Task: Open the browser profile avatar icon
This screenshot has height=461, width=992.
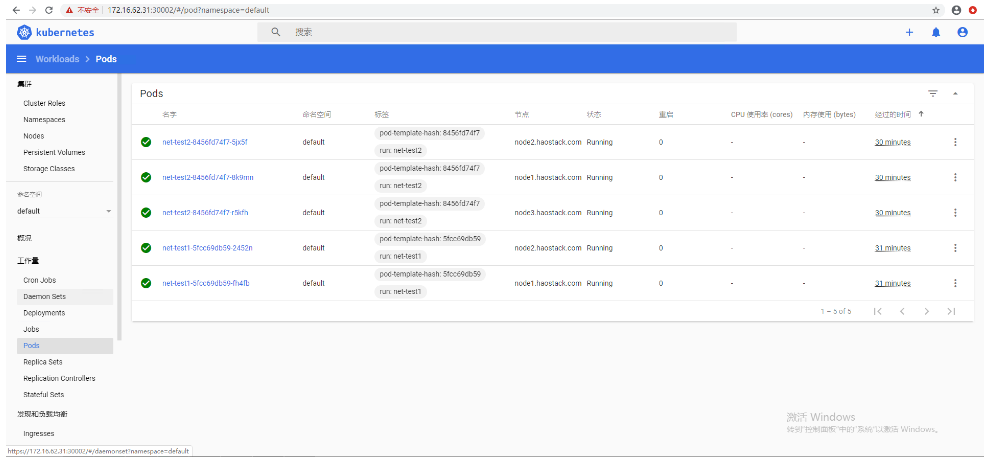Action: pos(956,10)
